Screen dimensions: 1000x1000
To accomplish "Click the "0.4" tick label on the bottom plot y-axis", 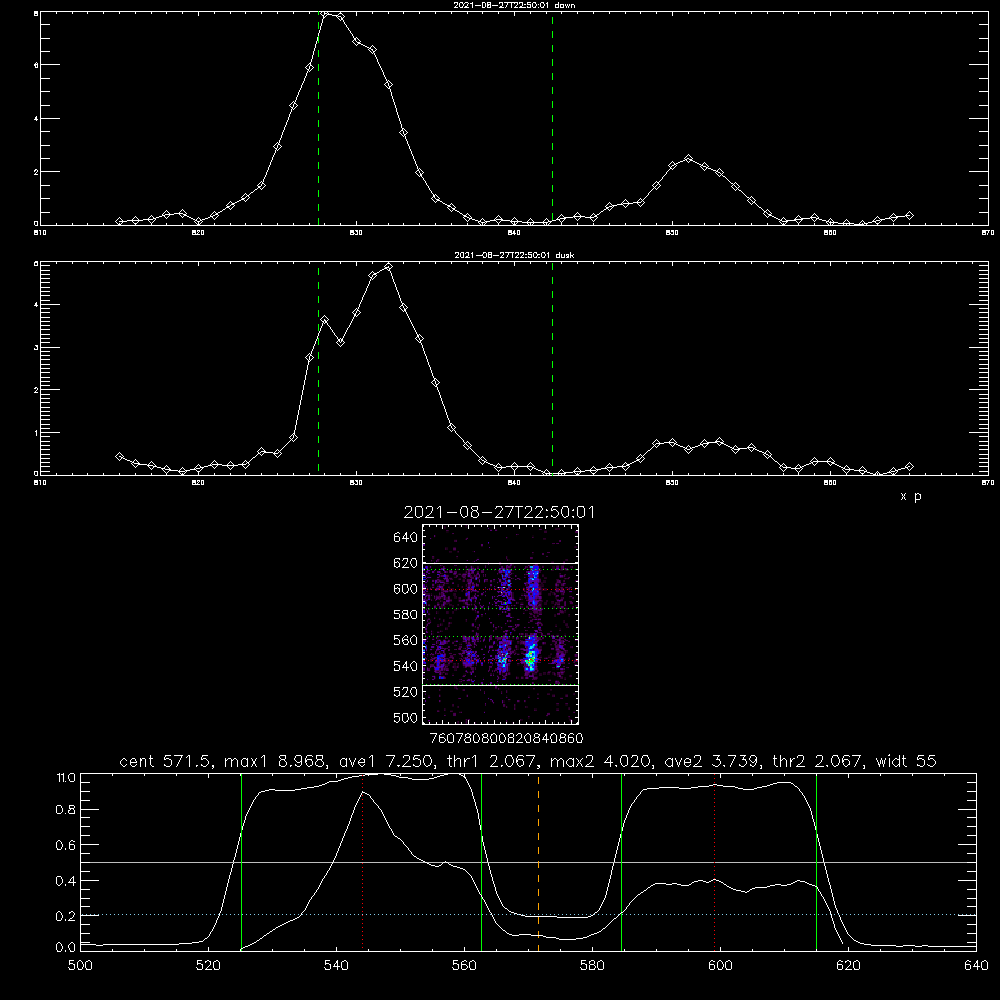I will click(66, 881).
